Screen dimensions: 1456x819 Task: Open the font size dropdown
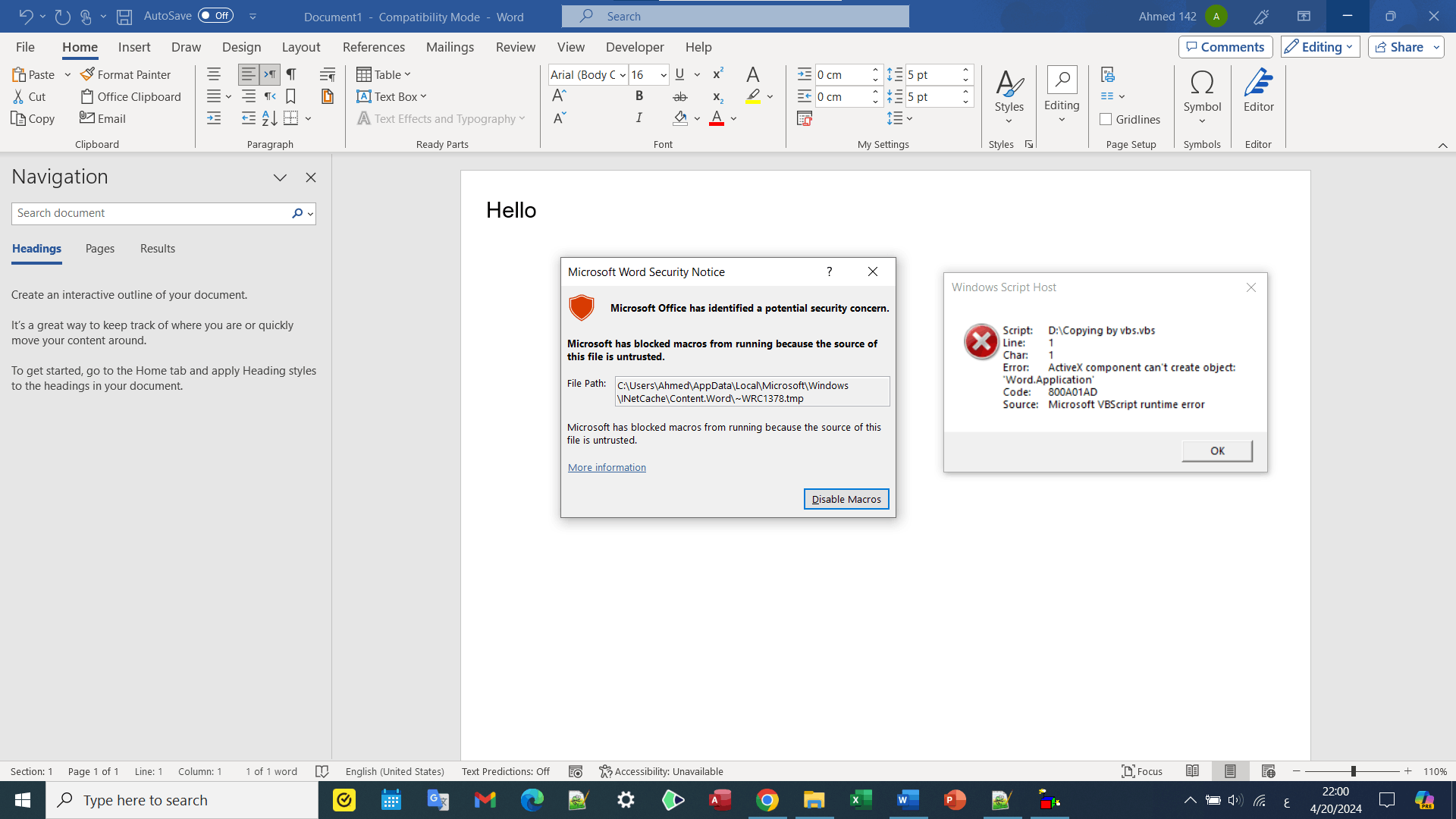pyautogui.click(x=664, y=74)
